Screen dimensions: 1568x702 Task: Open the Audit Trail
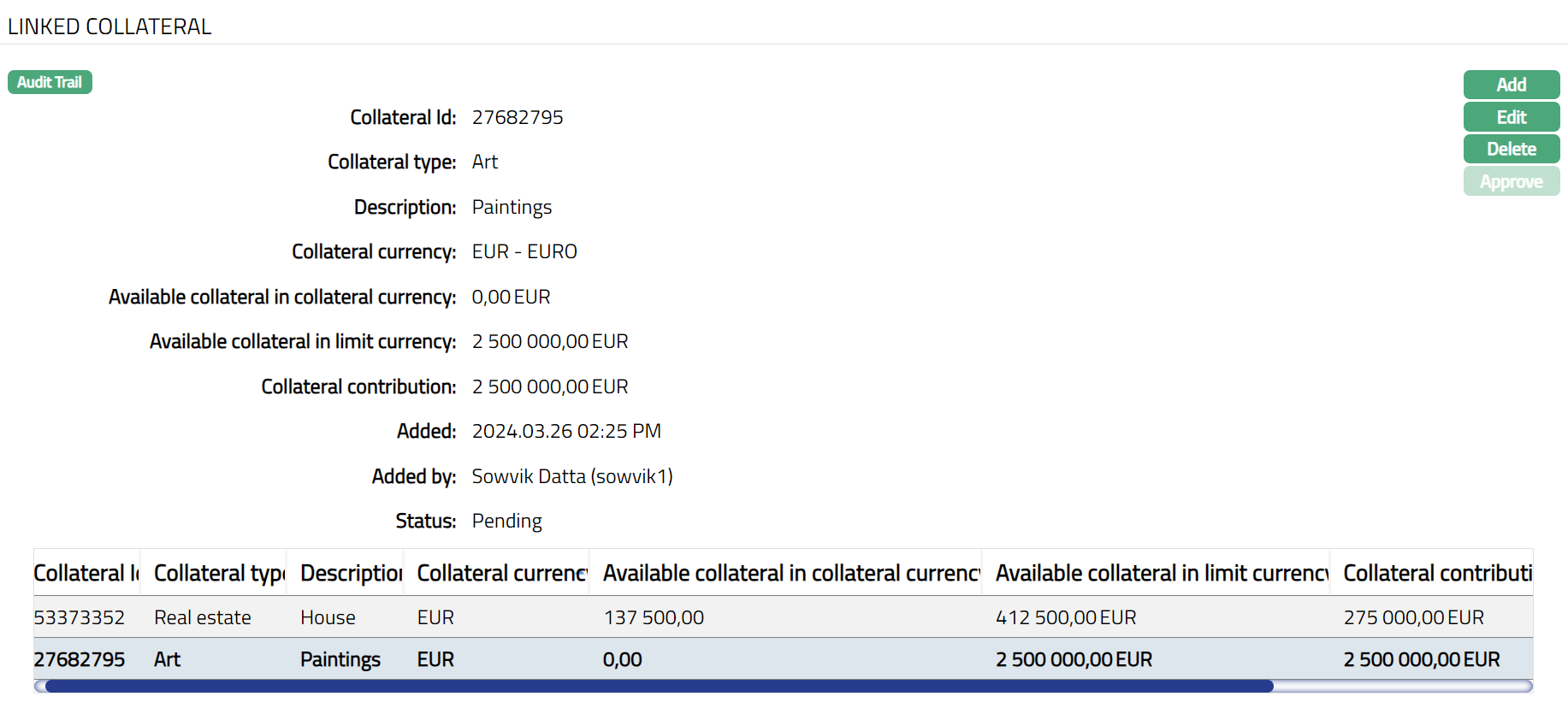tap(50, 82)
